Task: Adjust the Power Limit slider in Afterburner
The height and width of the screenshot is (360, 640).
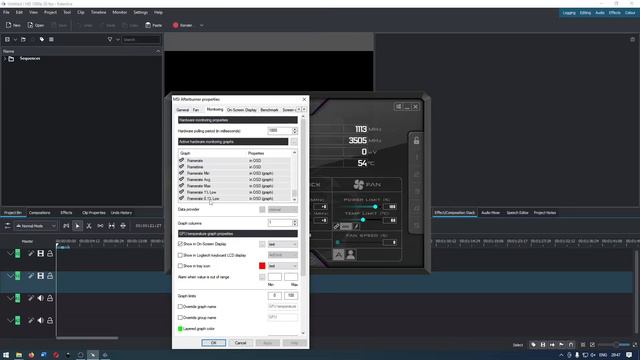Action: click(375, 207)
